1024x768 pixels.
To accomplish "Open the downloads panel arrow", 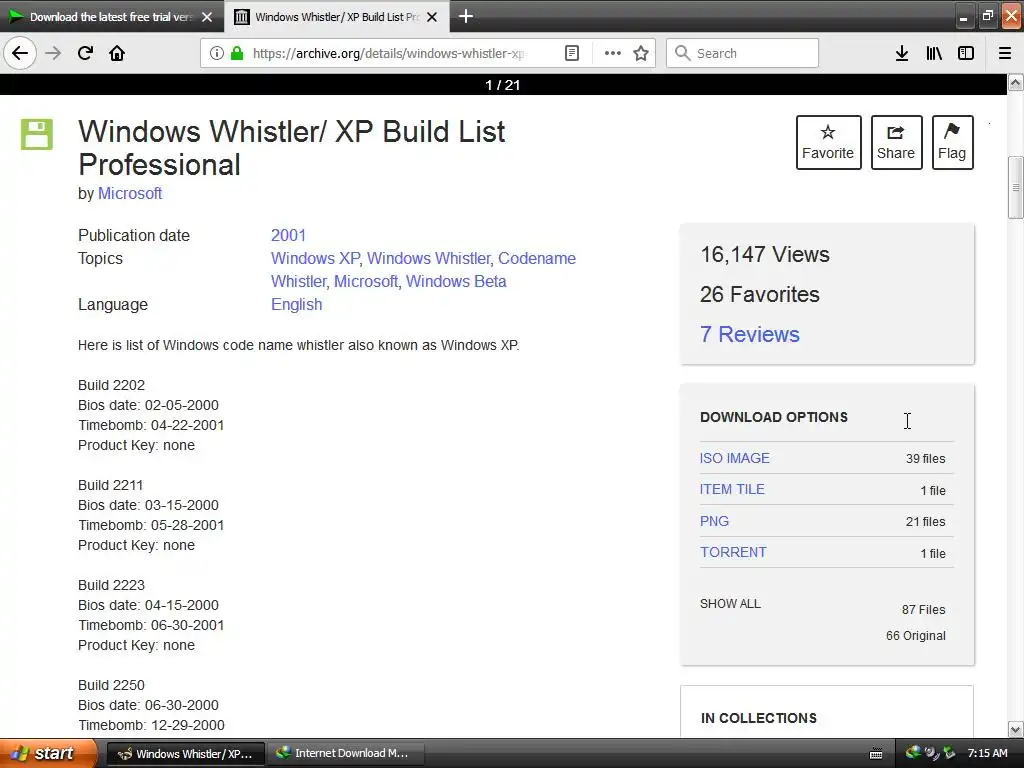I will pos(902,53).
